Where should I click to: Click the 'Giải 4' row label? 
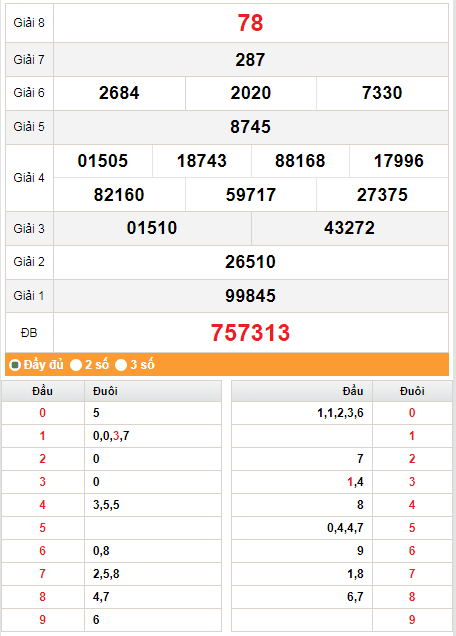(29, 178)
